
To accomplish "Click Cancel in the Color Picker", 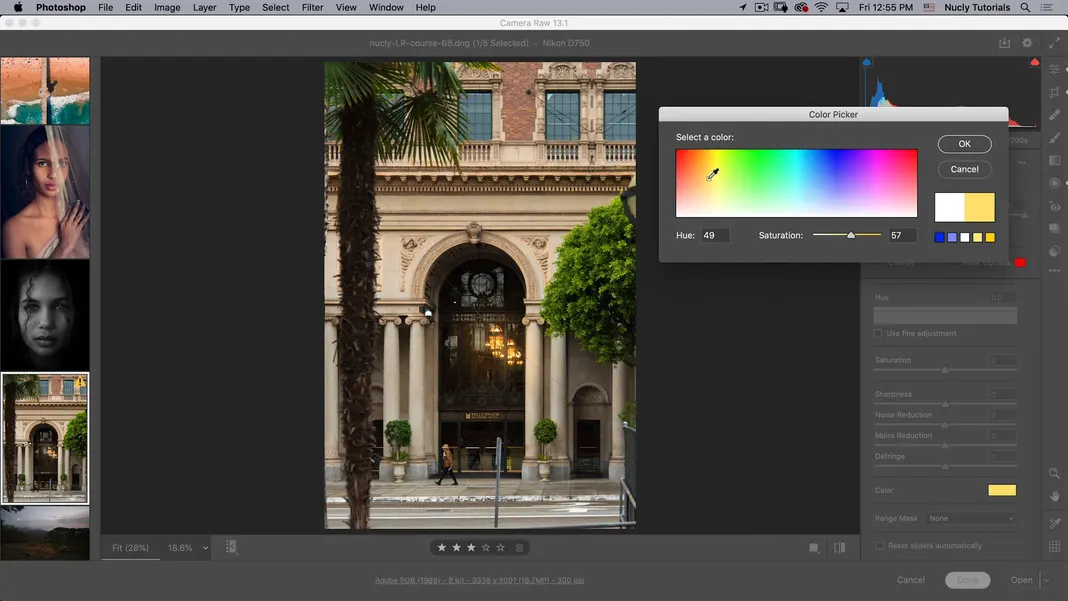I will (x=964, y=169).
